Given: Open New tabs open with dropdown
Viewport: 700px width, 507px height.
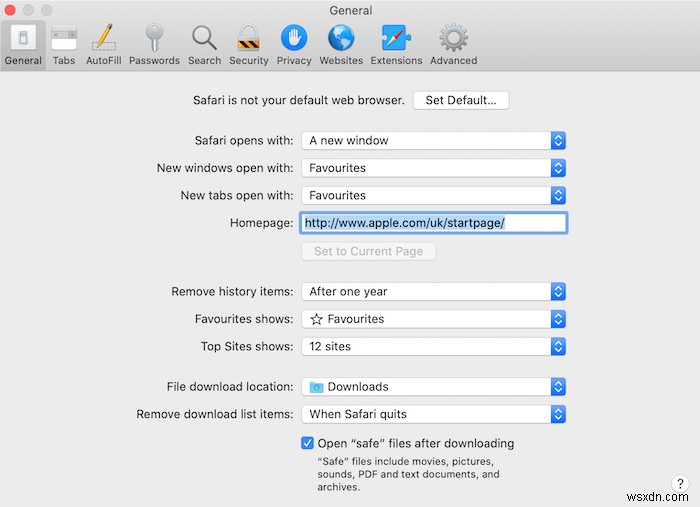Looking at the screenshot, I should (x=433, y=195).
